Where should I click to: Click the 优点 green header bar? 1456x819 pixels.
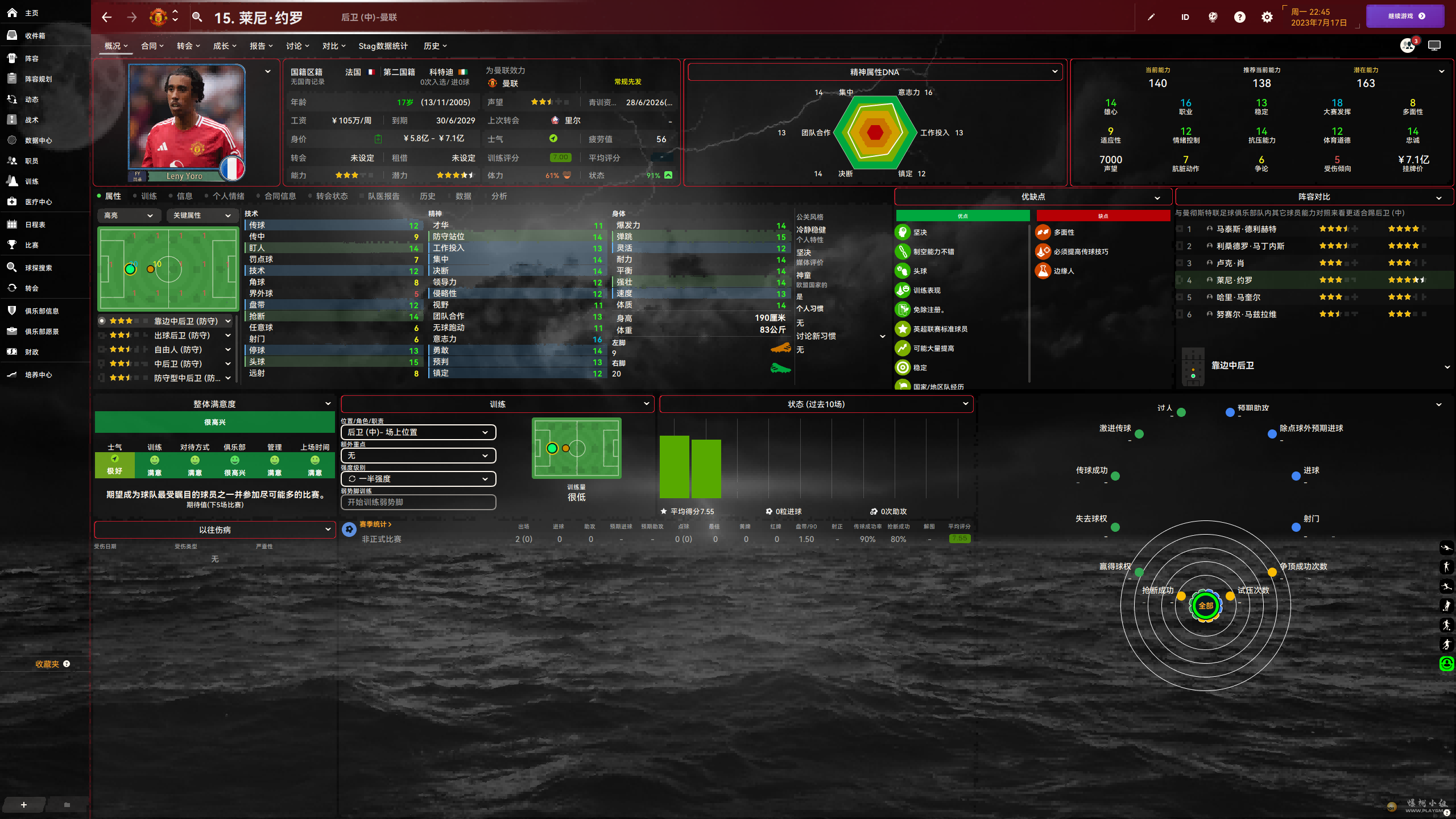(962, 216)
